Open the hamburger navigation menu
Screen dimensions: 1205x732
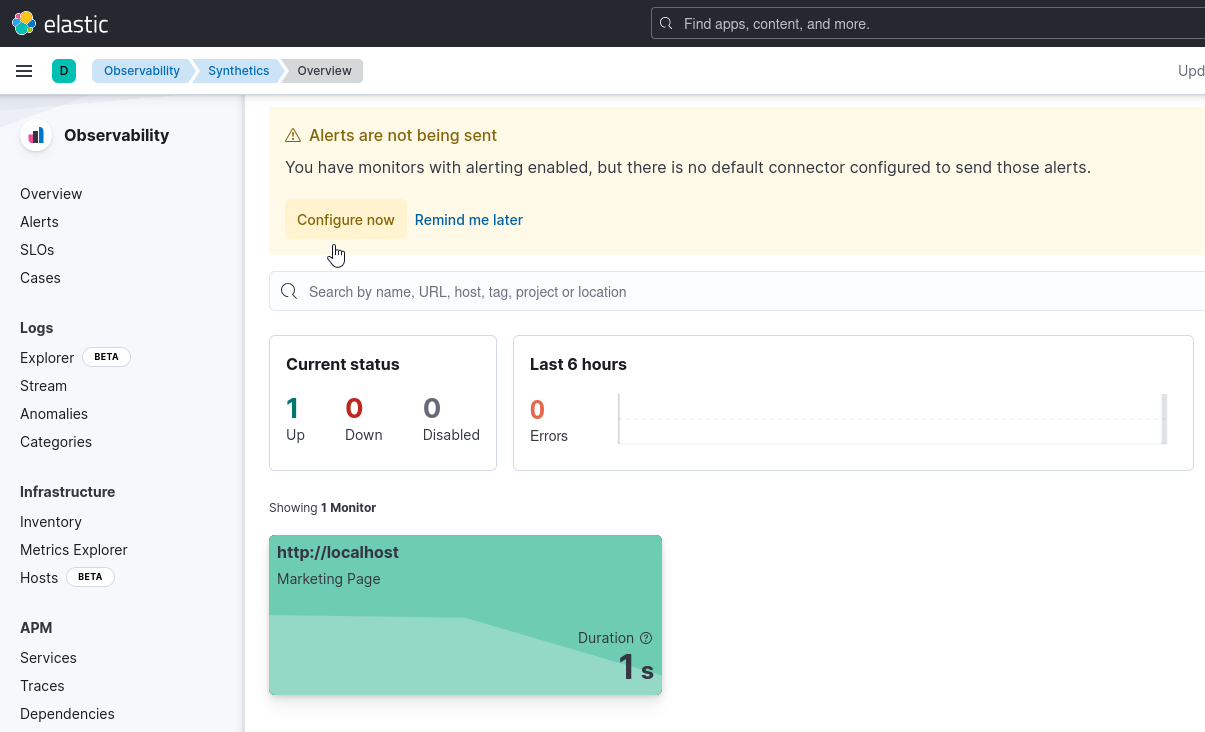click(25, 71)
